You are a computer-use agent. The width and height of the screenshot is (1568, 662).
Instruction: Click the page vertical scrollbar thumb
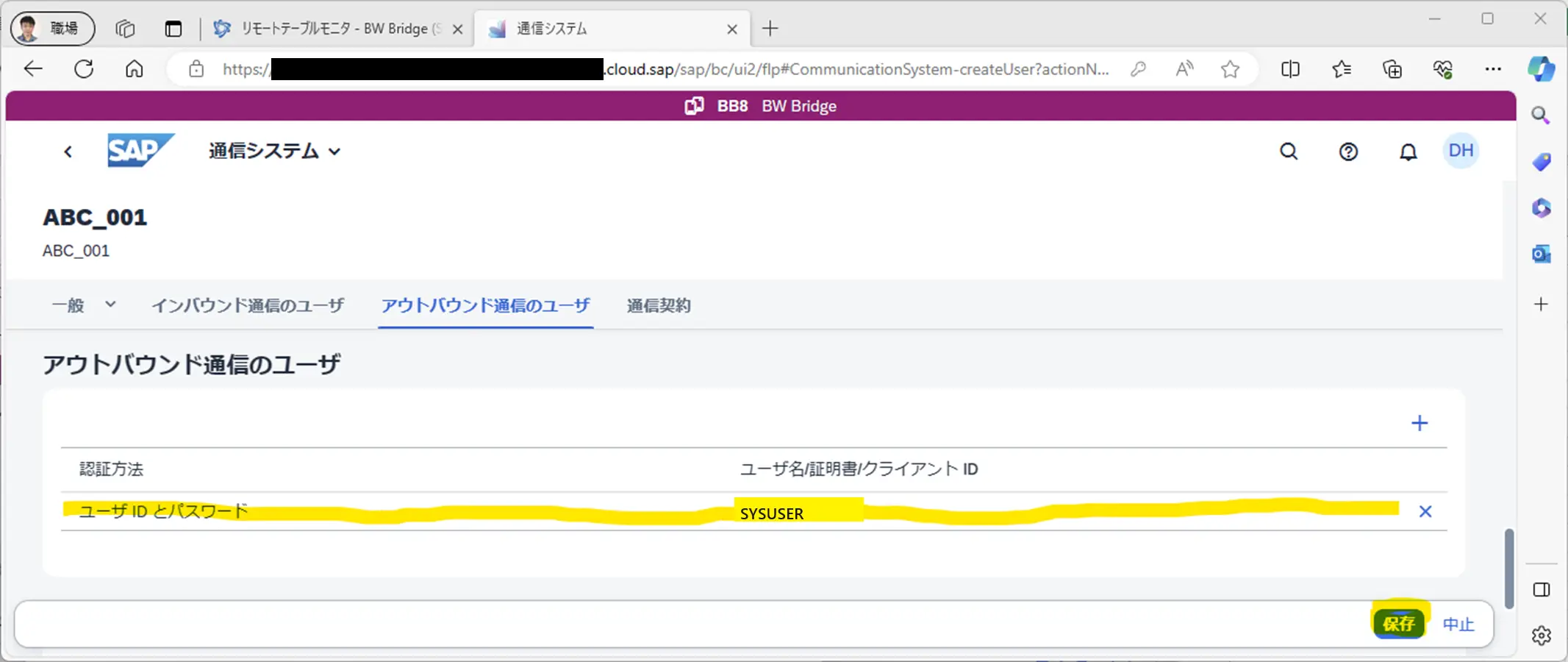coord(1508,569)
